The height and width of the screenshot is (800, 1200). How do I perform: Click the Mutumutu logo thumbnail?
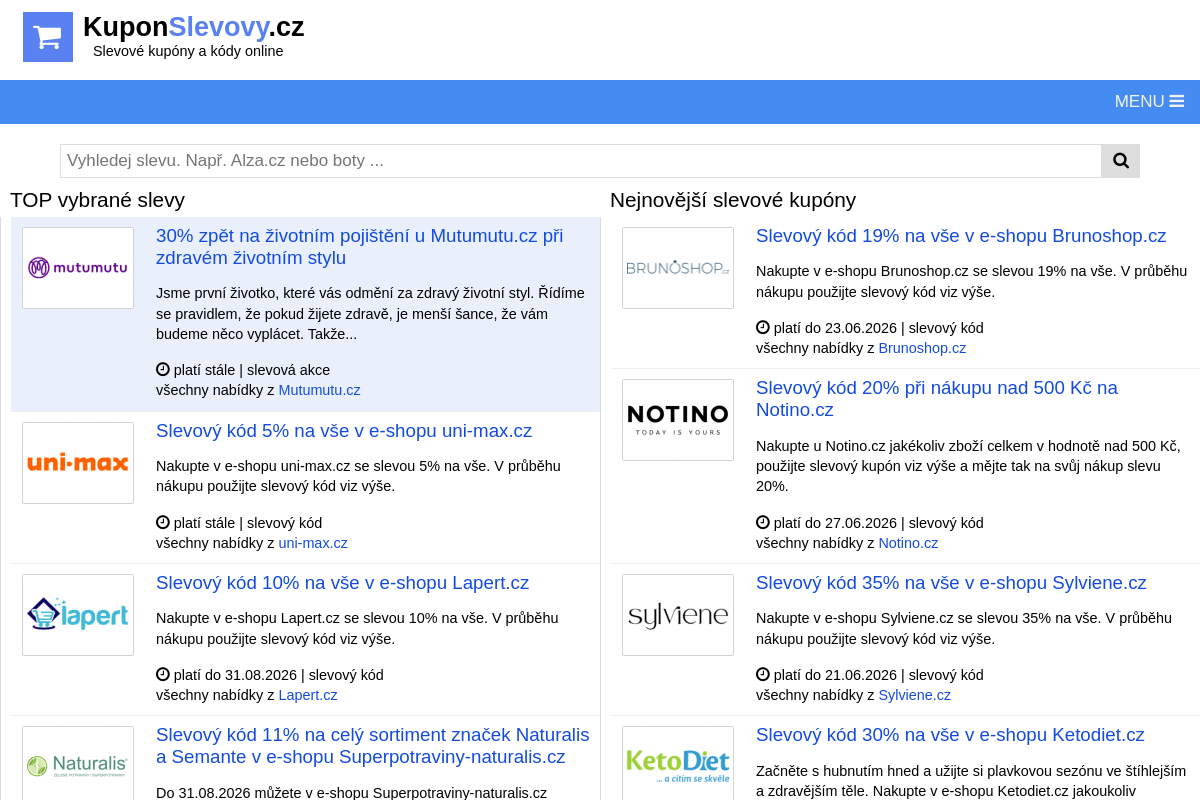coord(78,268)
